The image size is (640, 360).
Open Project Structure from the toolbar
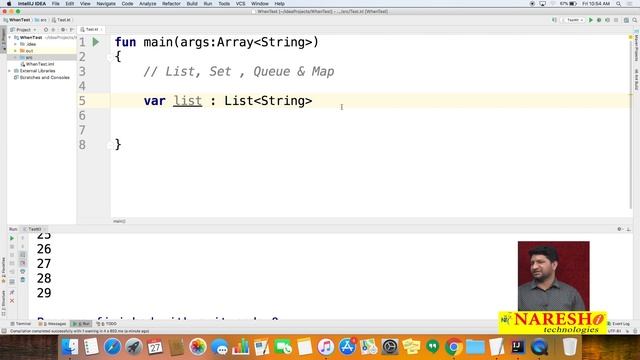pyautogui.click(x=626, y=20)
